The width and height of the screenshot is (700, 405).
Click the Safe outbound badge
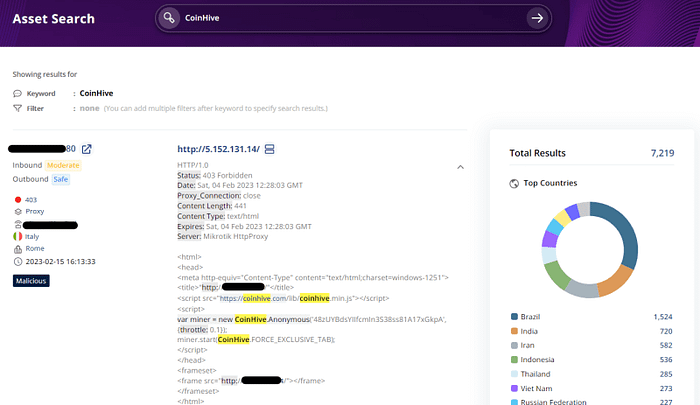61,179
